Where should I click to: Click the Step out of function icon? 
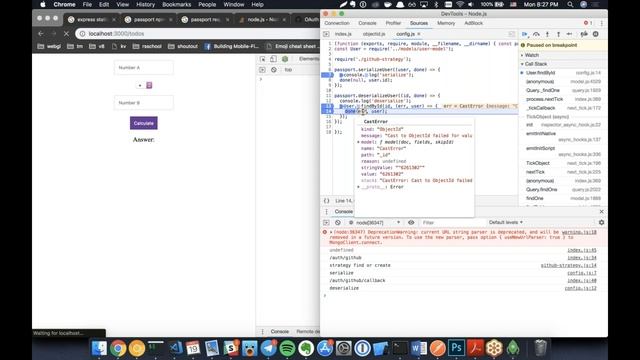pyautogui.click(x=558, y=34)
